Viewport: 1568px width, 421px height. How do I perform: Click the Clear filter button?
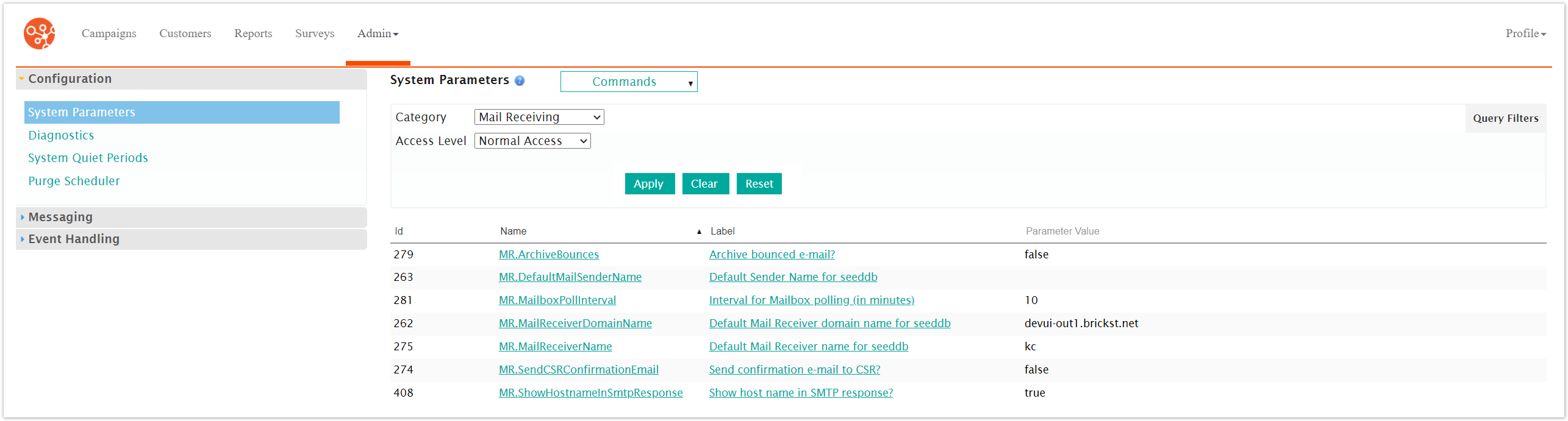(705, 183)
